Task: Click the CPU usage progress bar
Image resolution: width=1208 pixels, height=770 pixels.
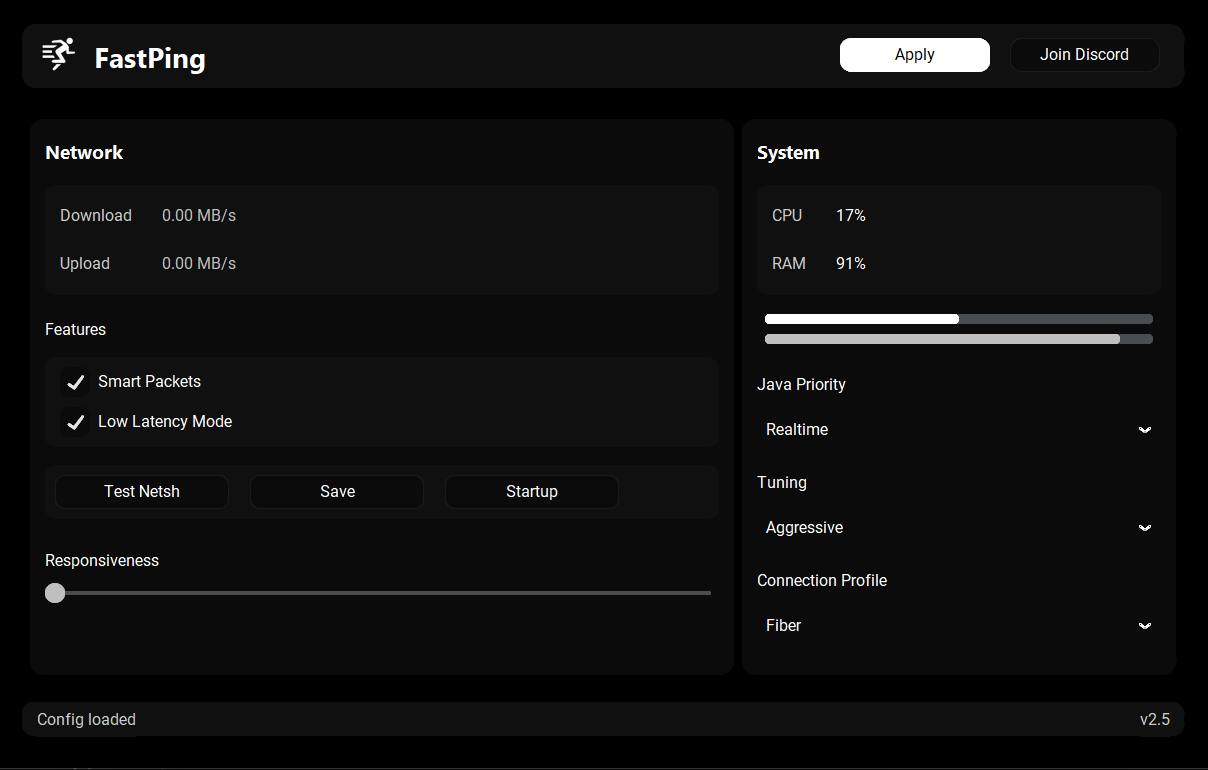Action: 958,318
